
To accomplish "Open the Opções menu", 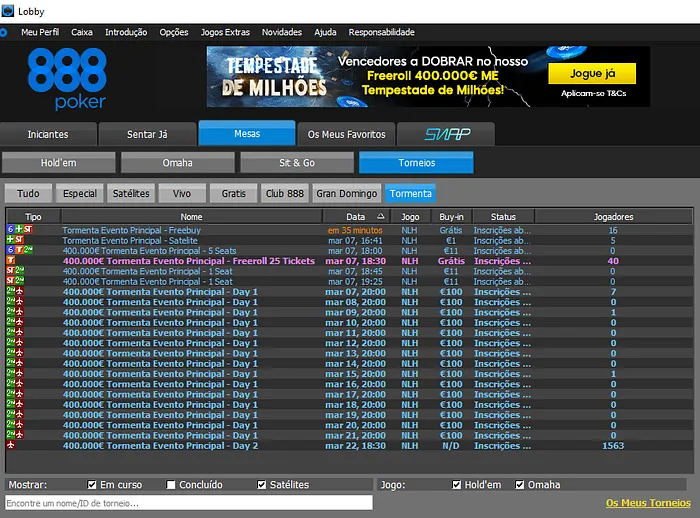I will [174, 32].
